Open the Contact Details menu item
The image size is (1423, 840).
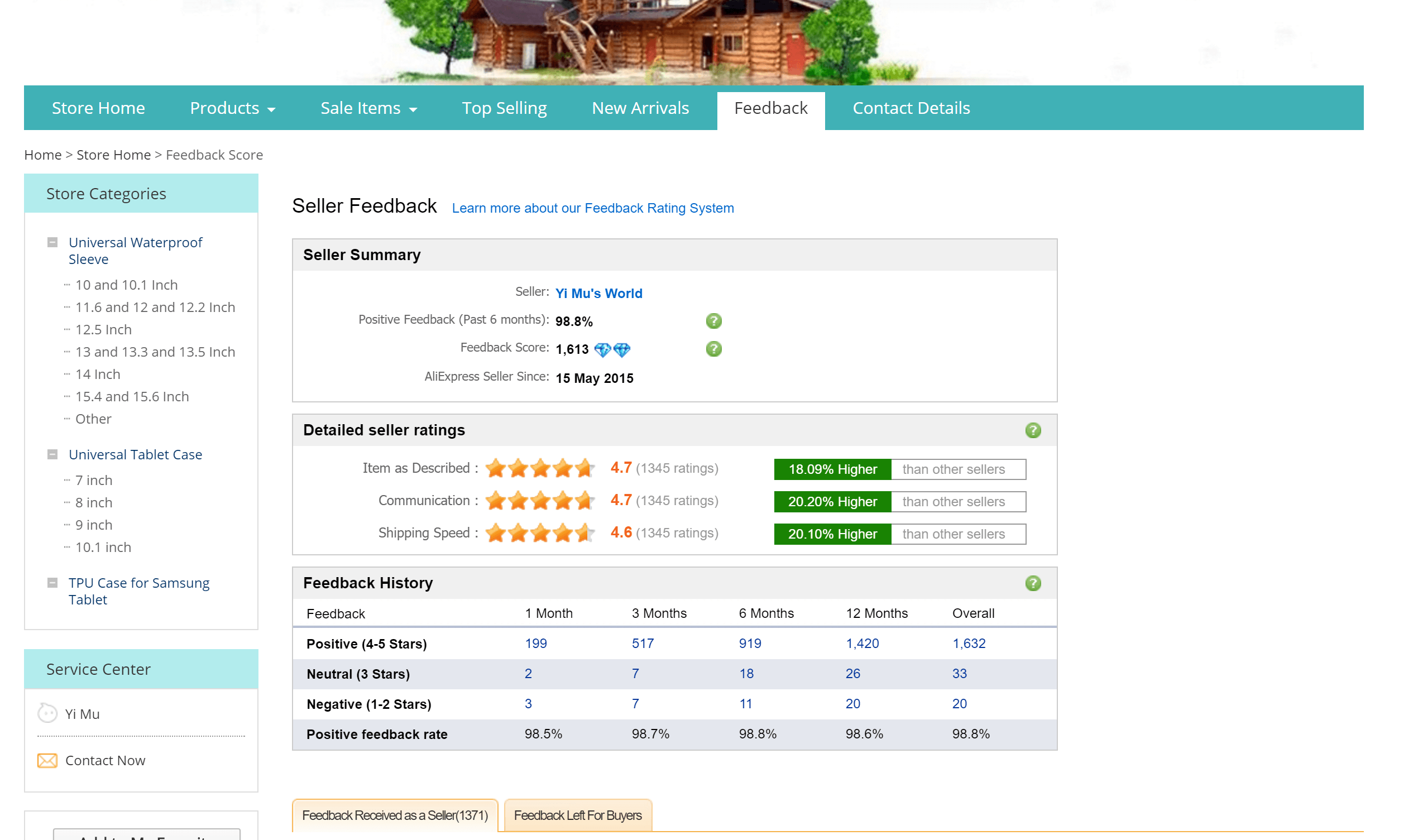(911, 108)
